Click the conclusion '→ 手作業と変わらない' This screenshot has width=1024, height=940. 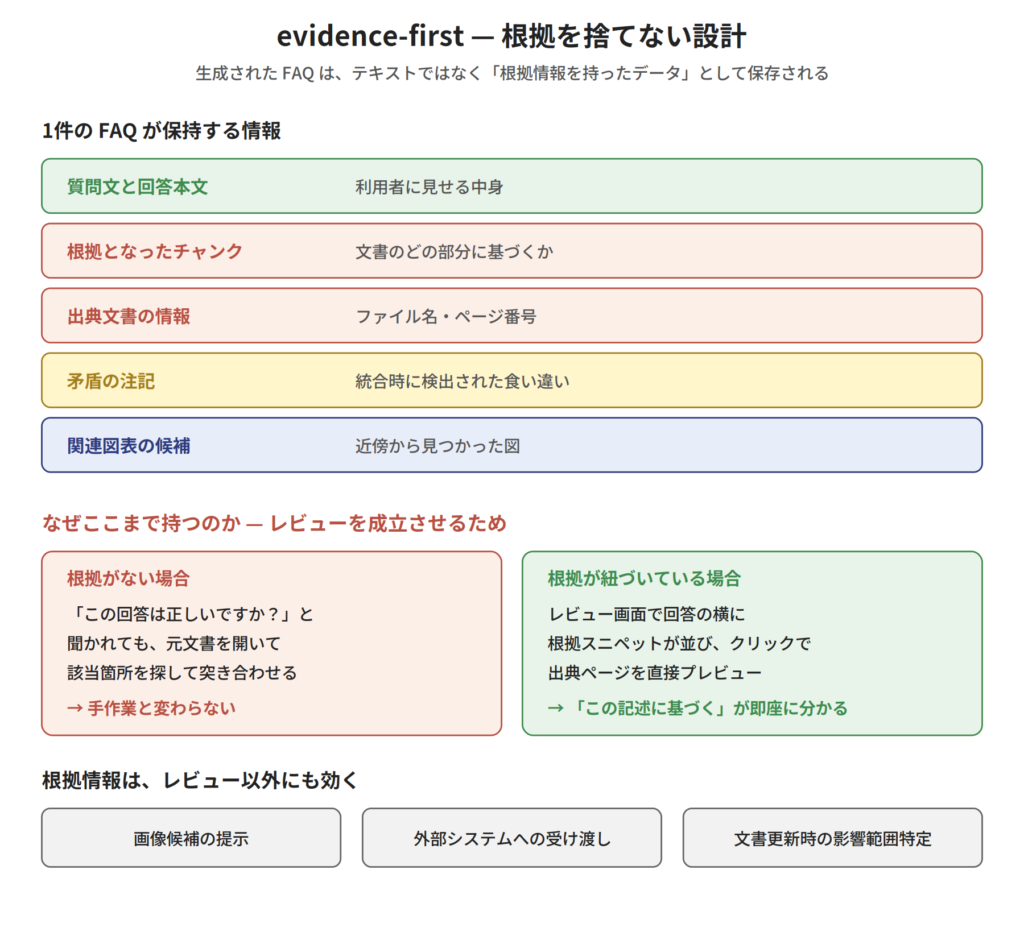coord(151,708)
